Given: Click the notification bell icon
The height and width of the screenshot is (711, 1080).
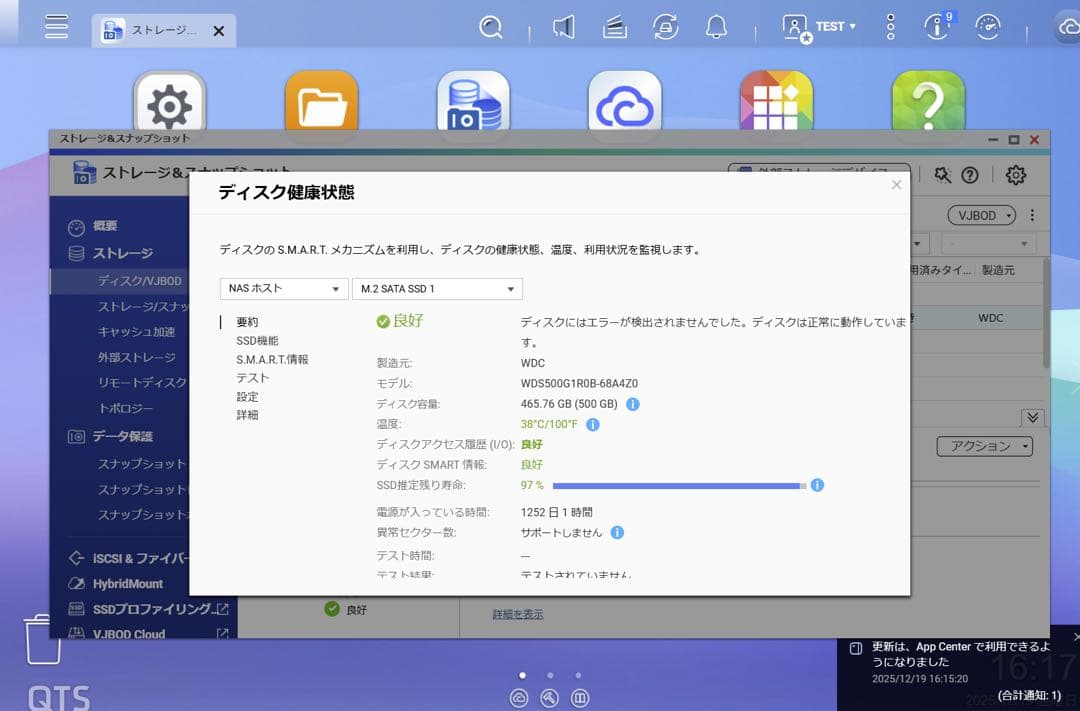Looking at the screenshot, I should (717, 26).
